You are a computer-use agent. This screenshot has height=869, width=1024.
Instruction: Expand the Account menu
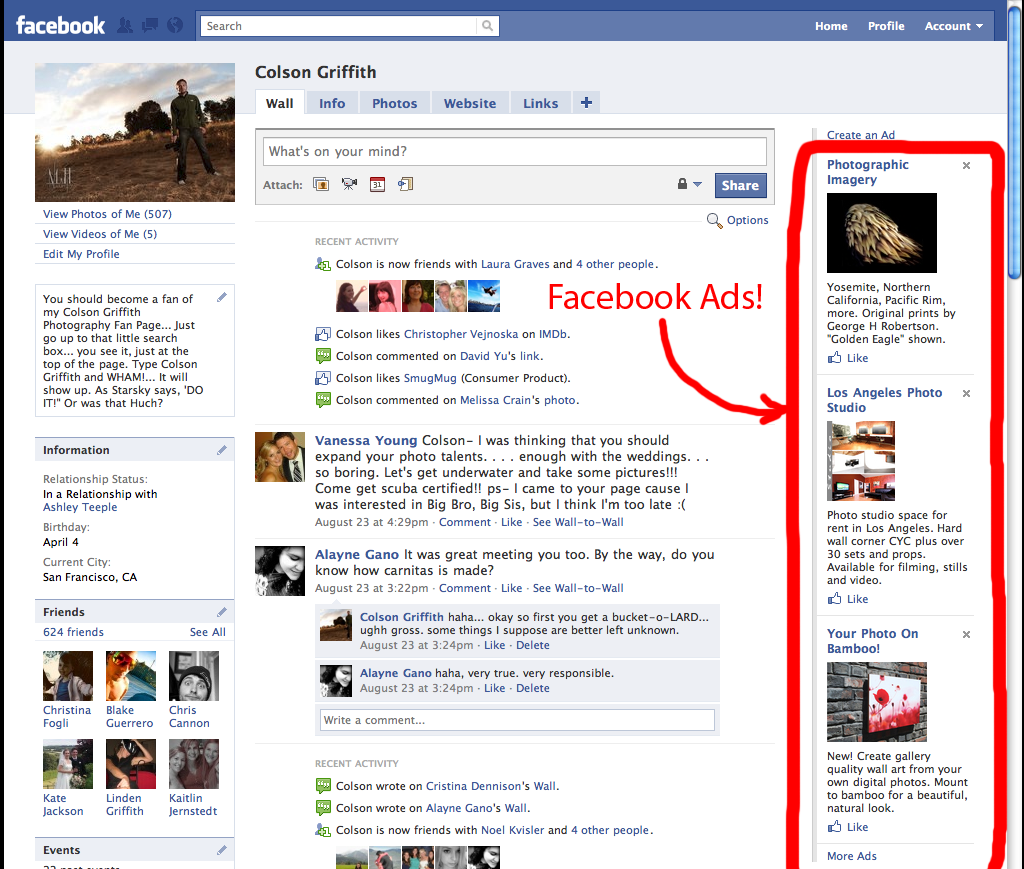point(953,26)
